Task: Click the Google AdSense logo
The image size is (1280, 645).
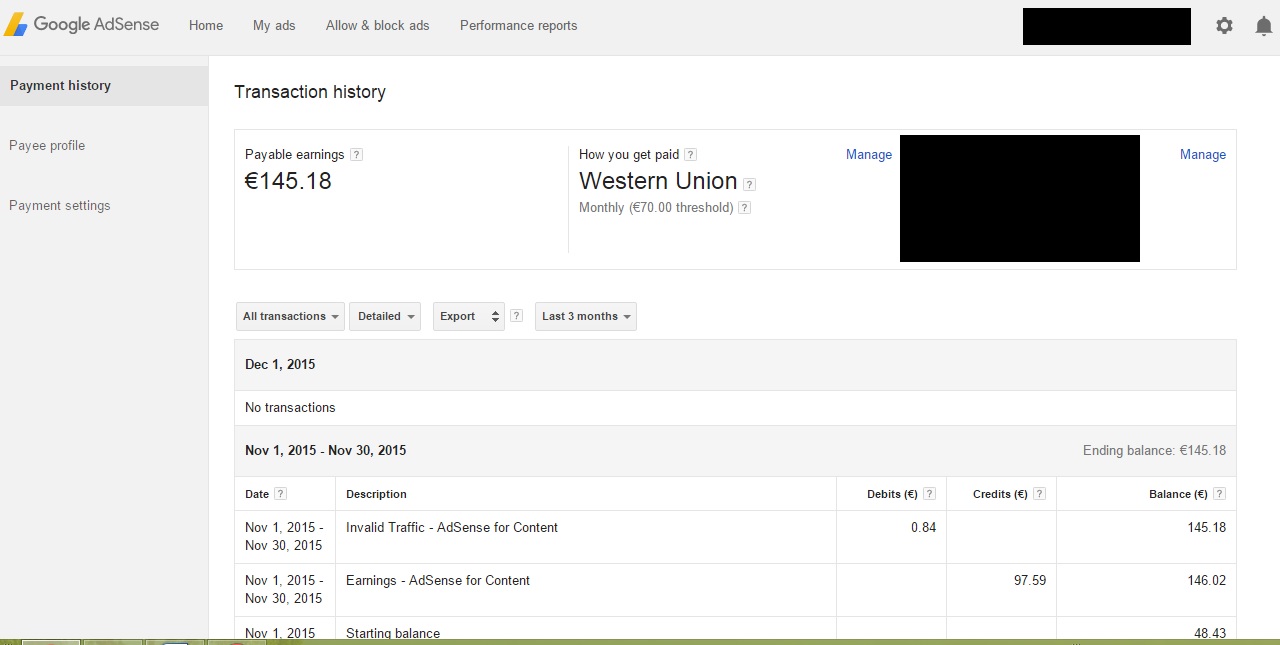Action: click(81, 25)
